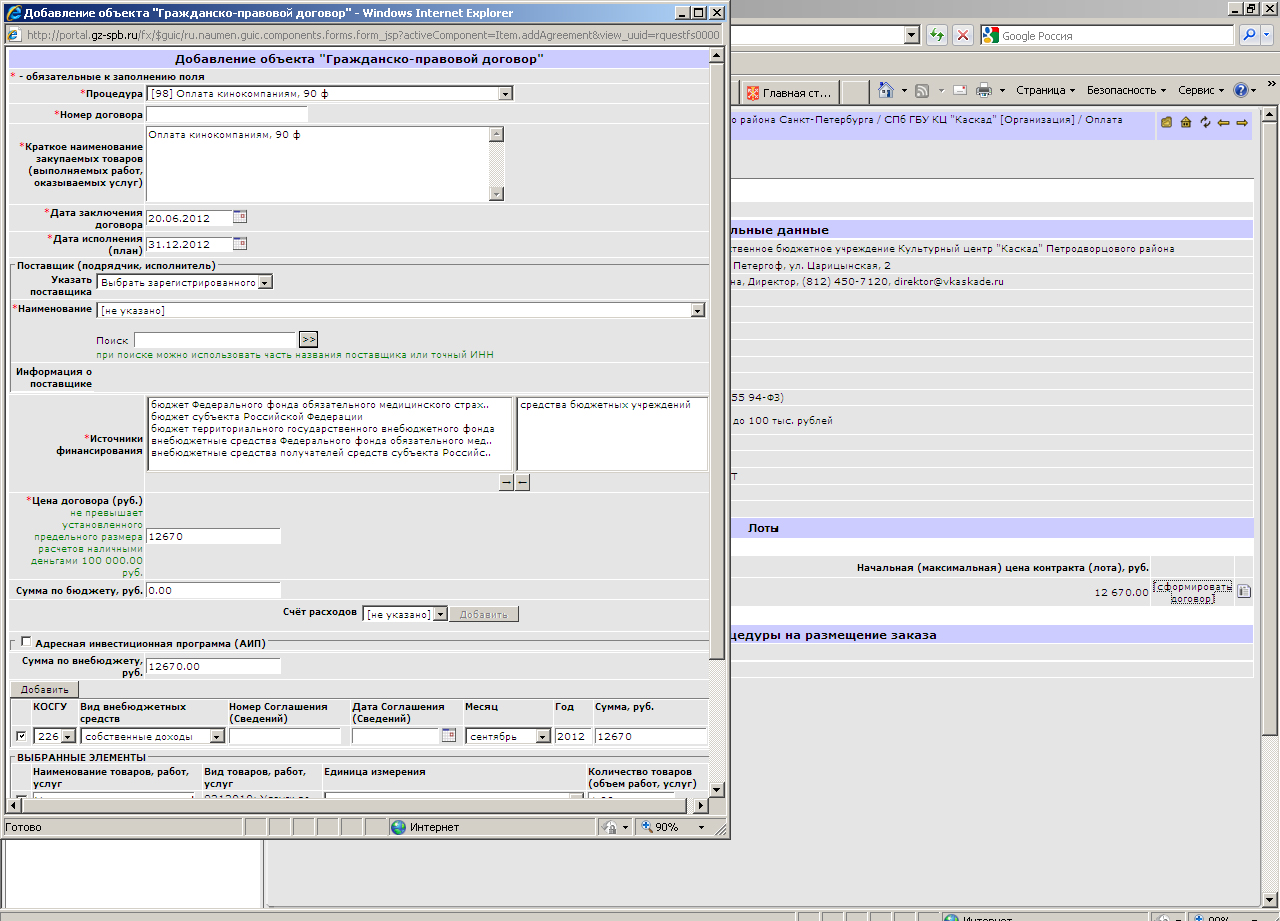Open the Счёт расходов dropdown

pos(440,614)
